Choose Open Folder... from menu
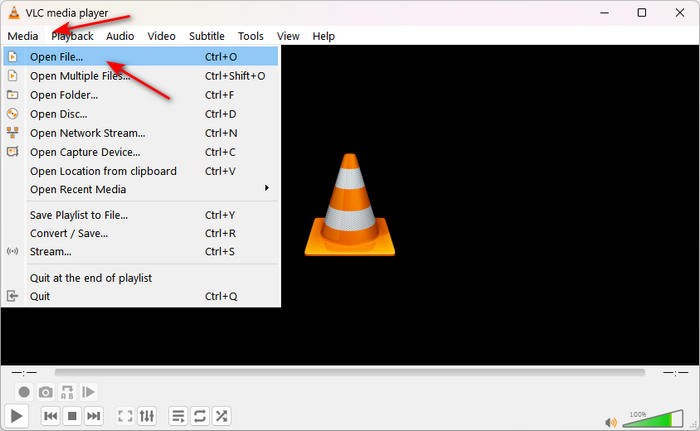 coord(141,95)
